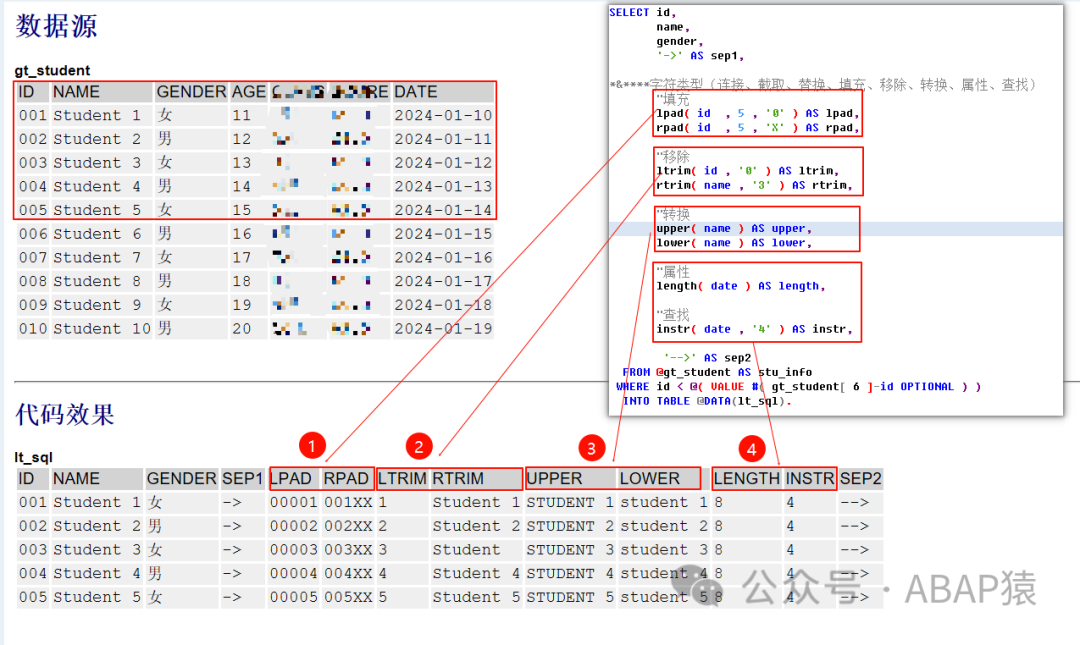Click the DATE column header in gt_student
The height and width of the screenshot is (645, 1080).
416,92
